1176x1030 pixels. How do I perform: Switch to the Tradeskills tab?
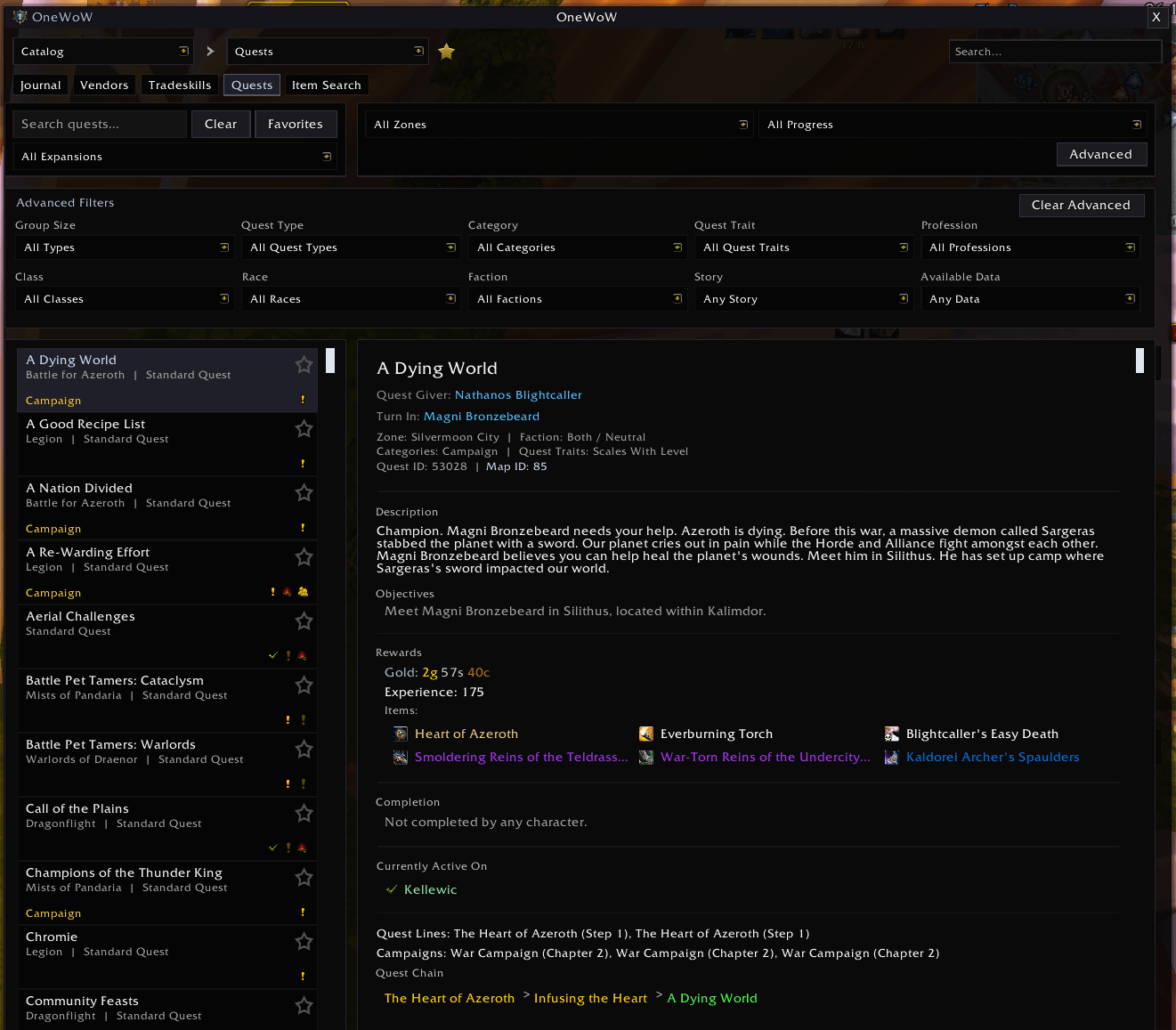point(180,85)
